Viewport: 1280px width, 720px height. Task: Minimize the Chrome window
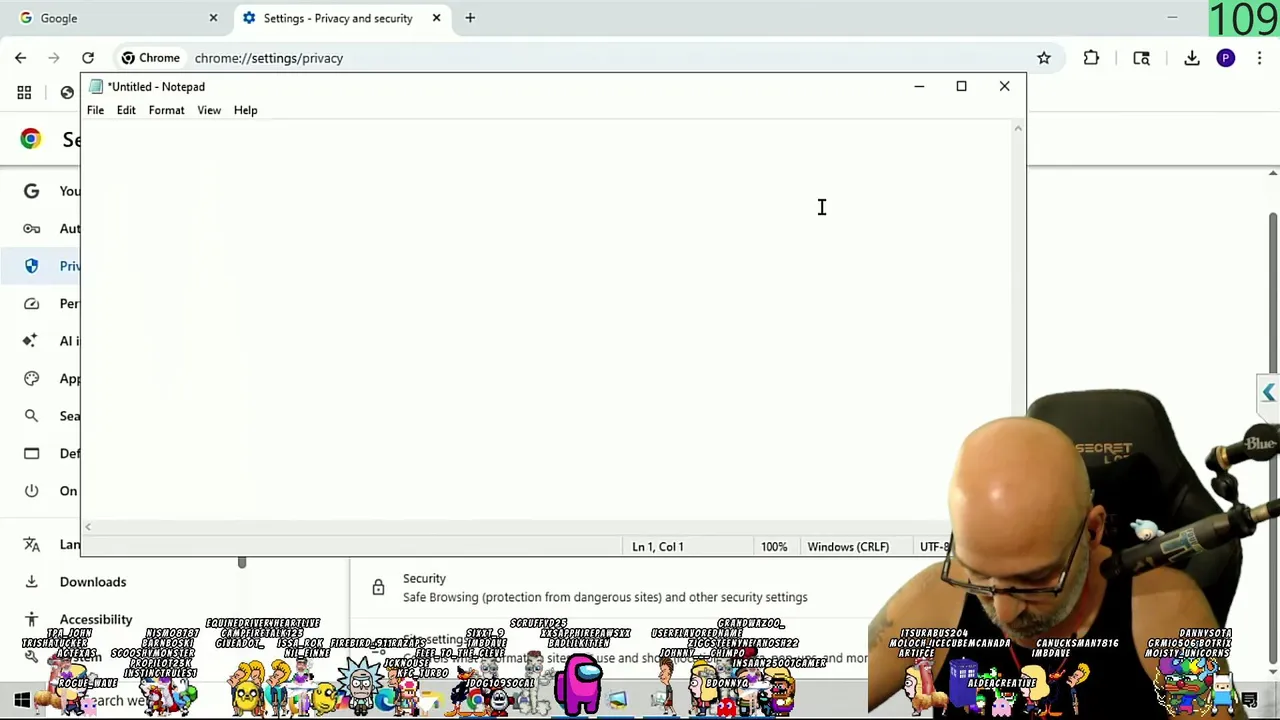[1172, 18]
